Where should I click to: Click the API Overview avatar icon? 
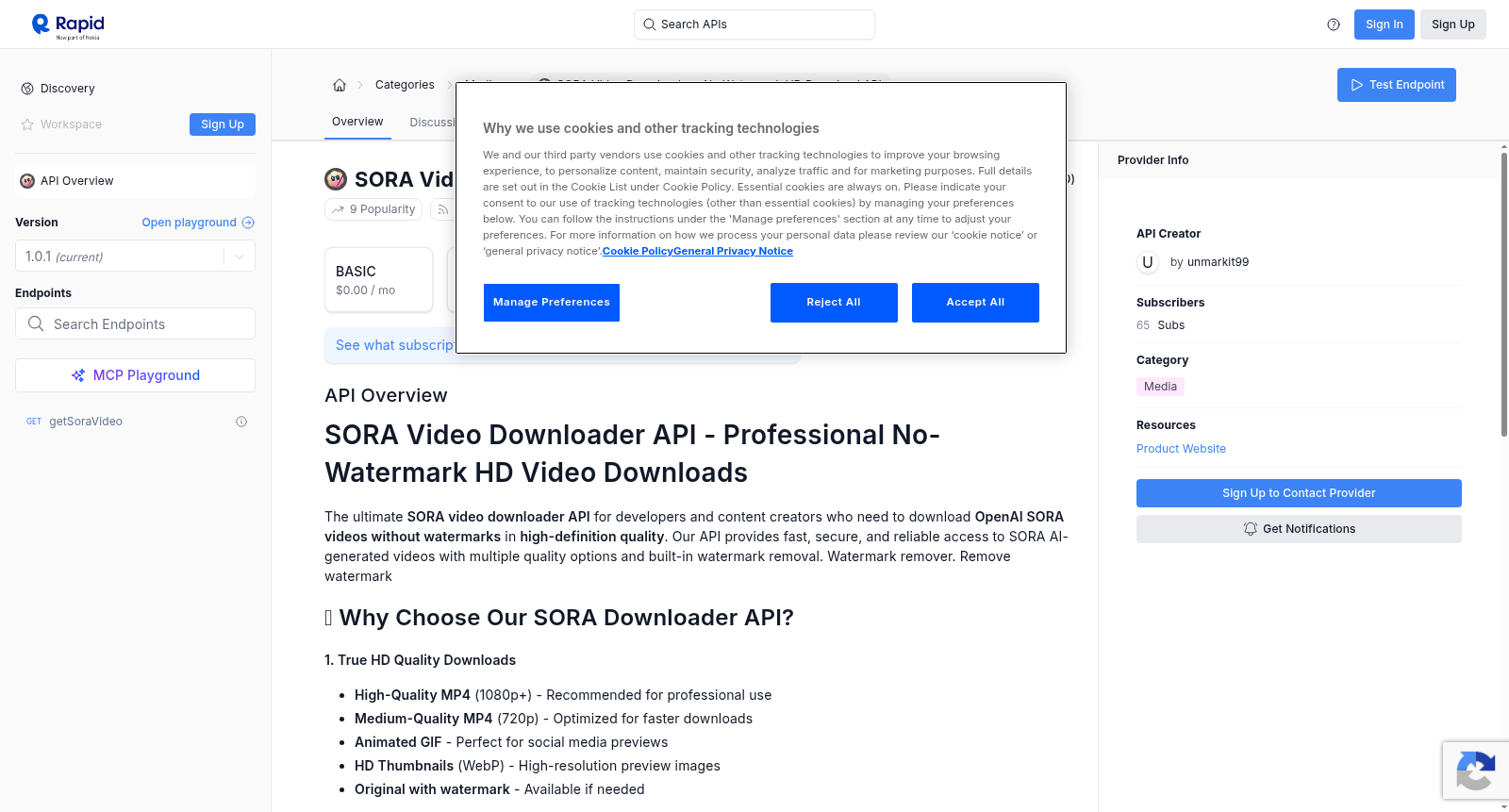[x=27, y=181]
